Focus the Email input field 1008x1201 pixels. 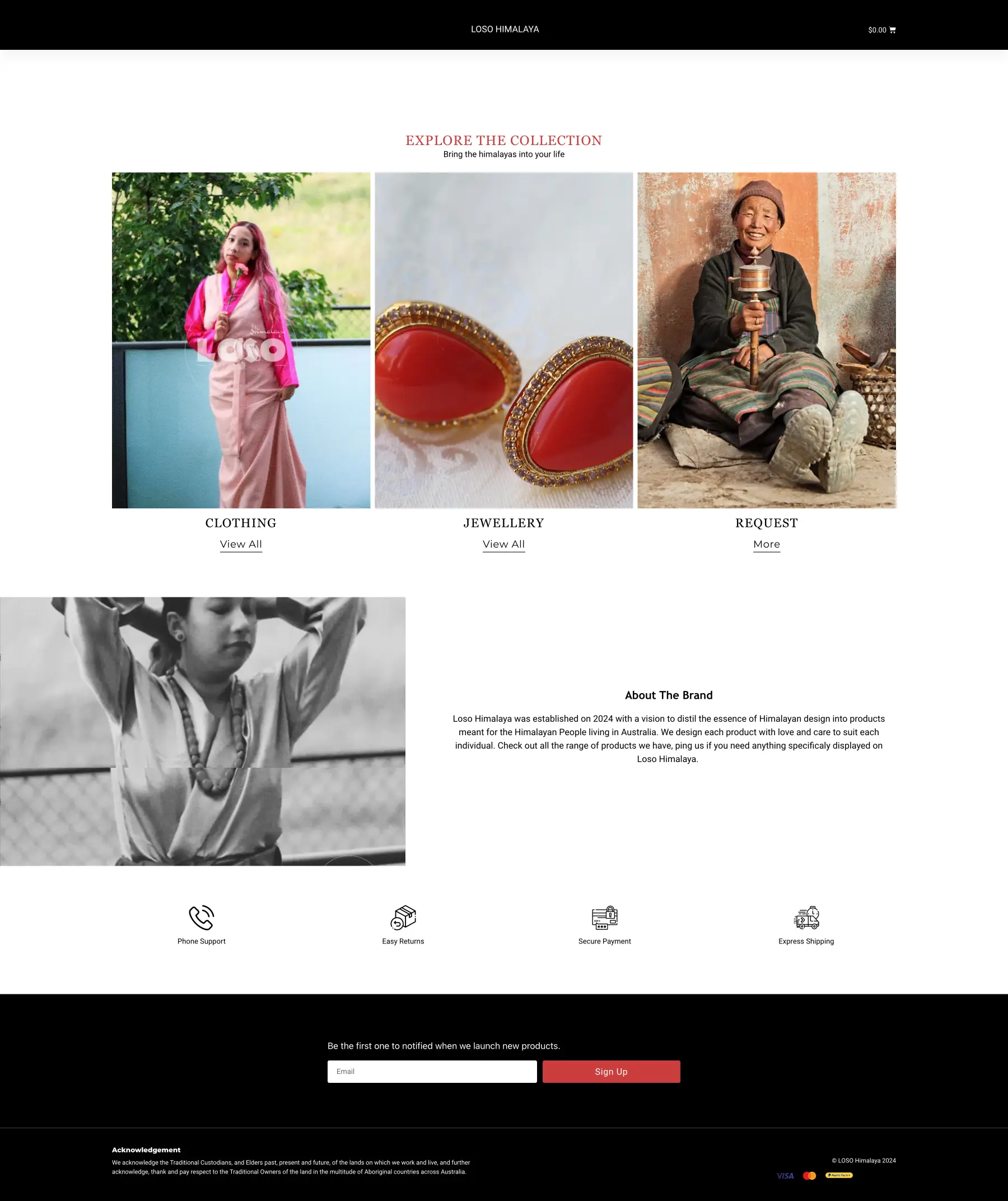coord(432,1072)
